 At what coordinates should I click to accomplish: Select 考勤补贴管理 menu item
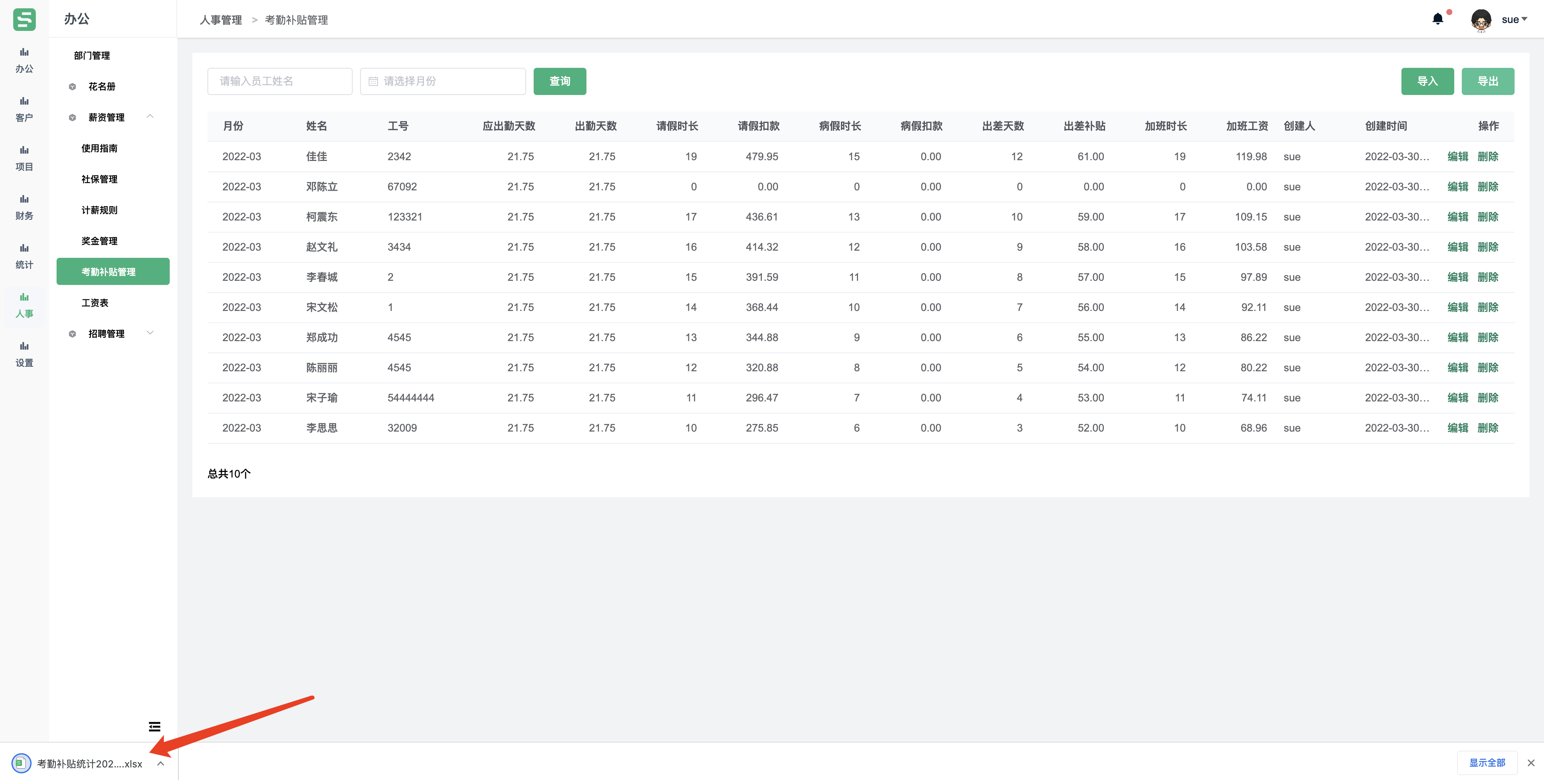tap(113, 271)
